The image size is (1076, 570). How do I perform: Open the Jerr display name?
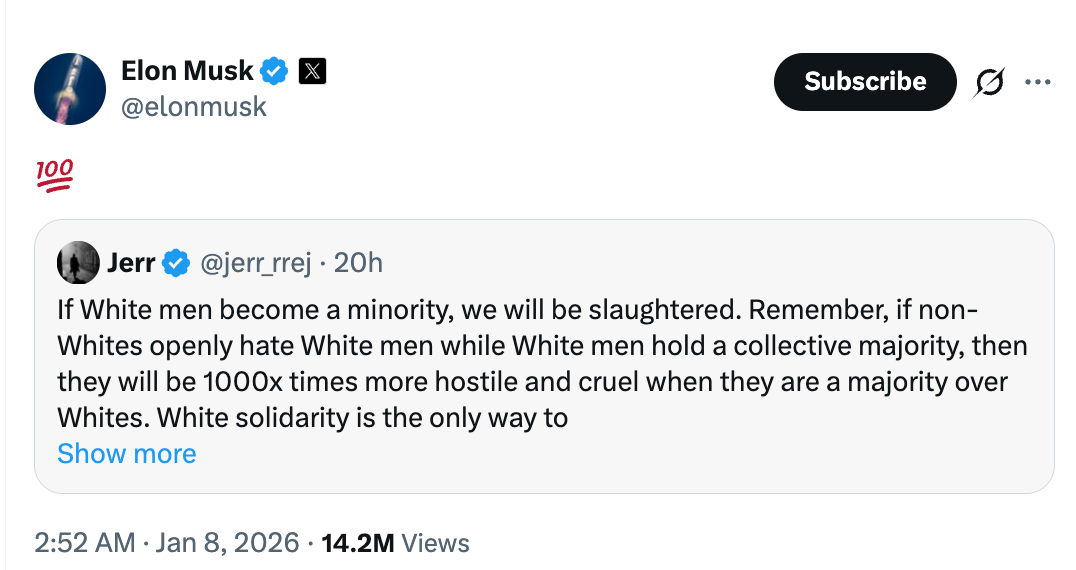(x=130, y=263)
